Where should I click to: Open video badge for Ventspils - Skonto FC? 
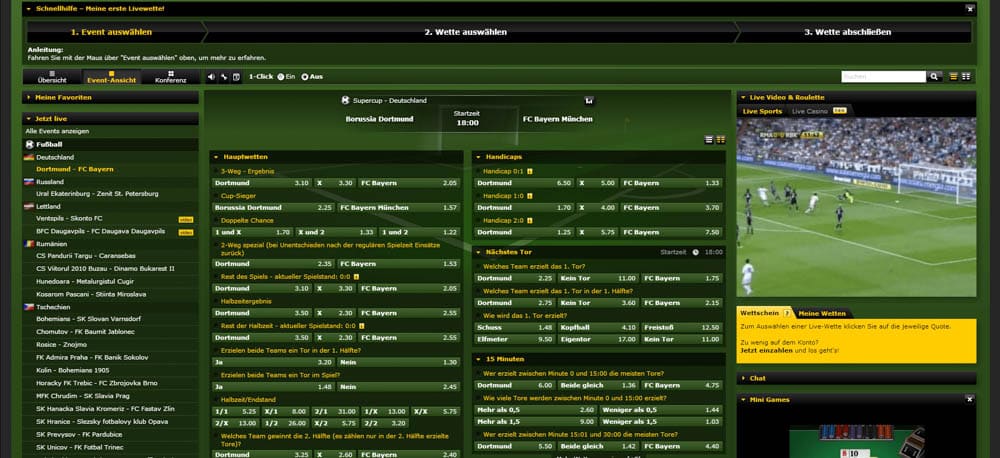tap(186, 219)
